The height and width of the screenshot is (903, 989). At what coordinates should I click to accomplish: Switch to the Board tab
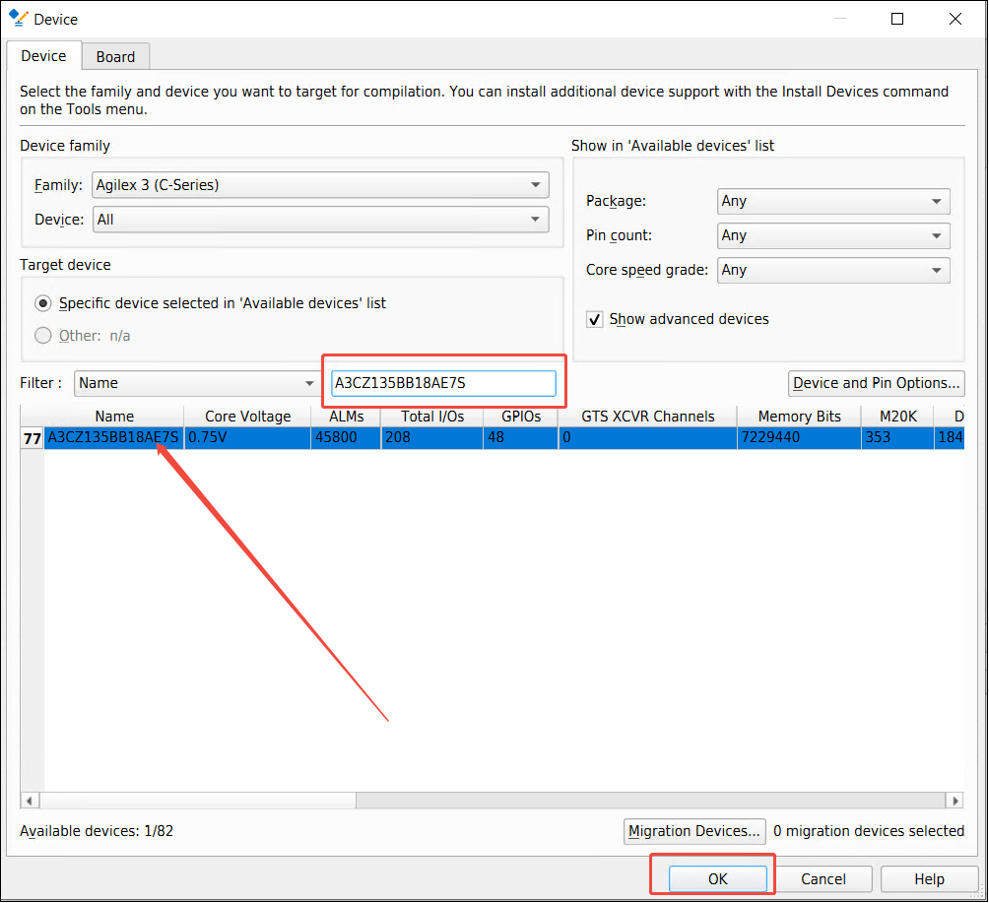tap(115, 57)
